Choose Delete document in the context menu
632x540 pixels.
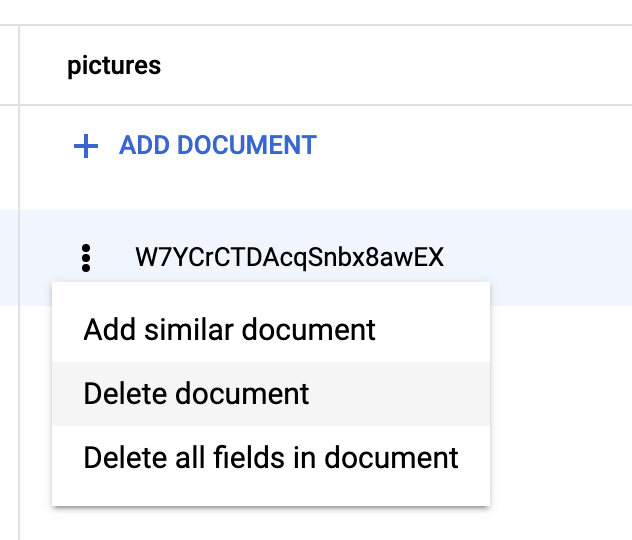(197, 393)
